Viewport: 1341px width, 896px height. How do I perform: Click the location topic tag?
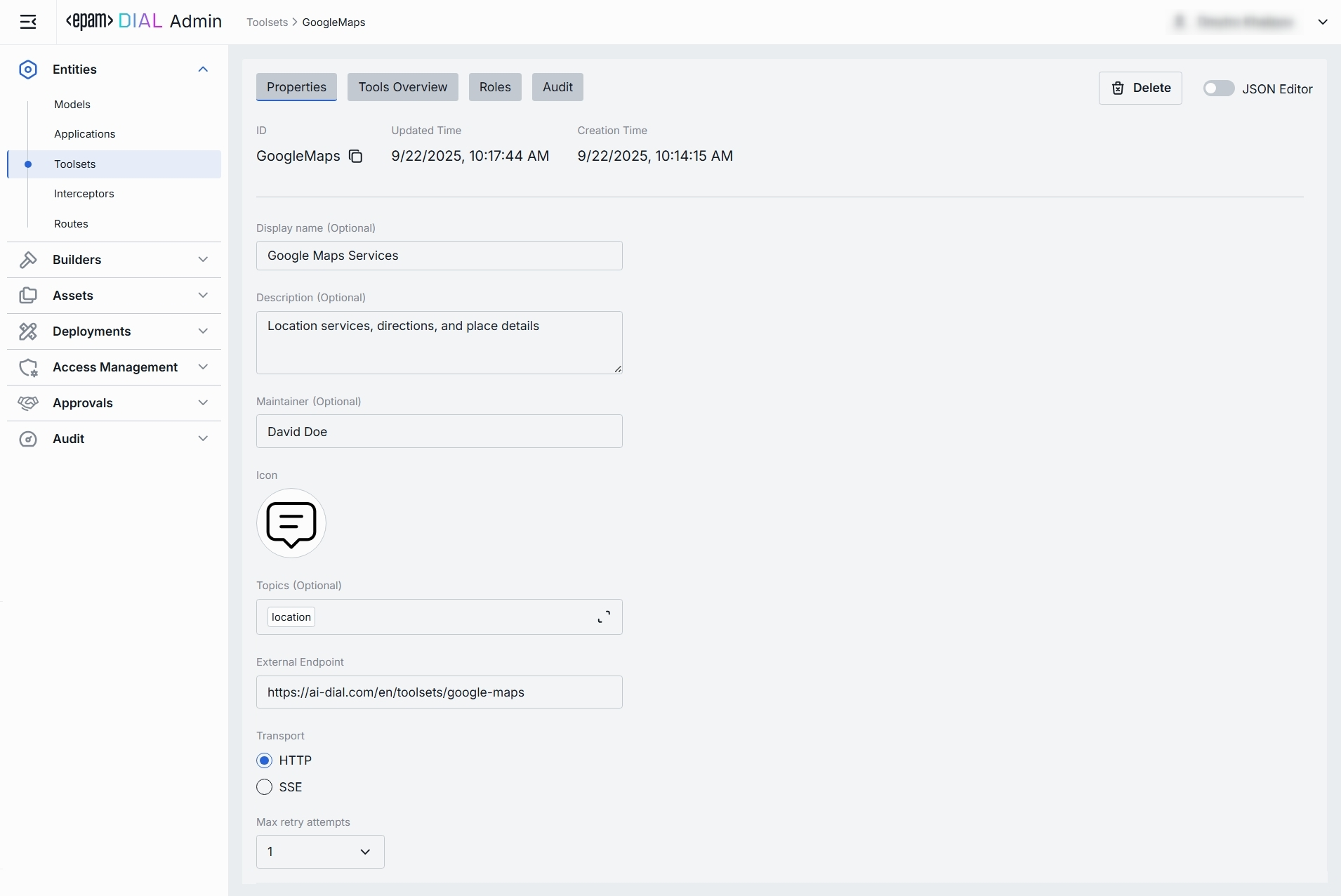pos(291,617)
